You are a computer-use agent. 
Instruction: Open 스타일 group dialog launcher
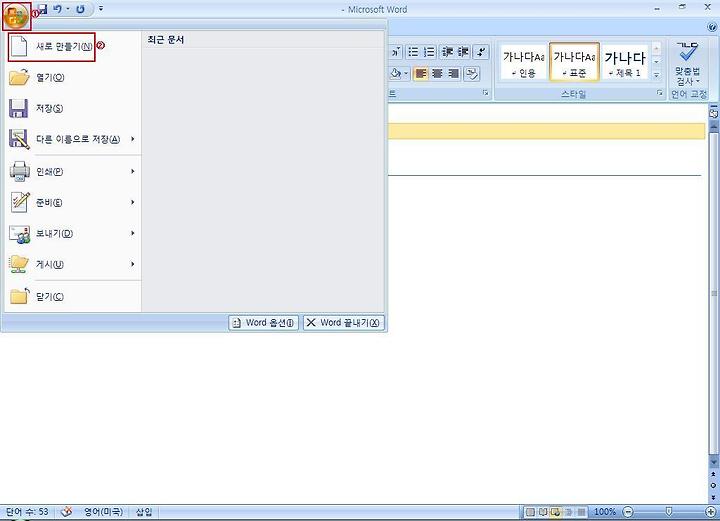(660, 93)
